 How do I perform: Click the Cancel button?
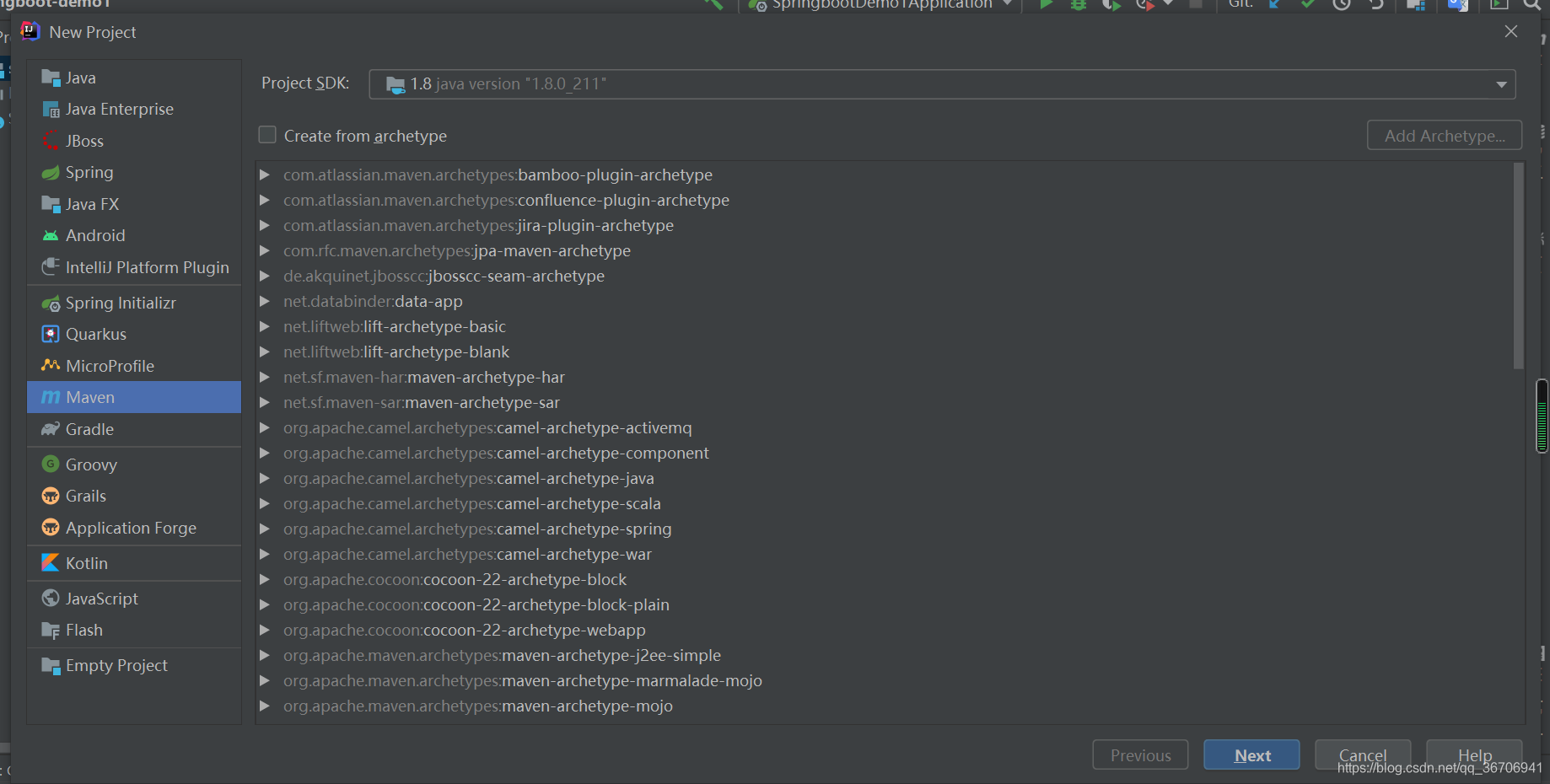(1363, 754)
